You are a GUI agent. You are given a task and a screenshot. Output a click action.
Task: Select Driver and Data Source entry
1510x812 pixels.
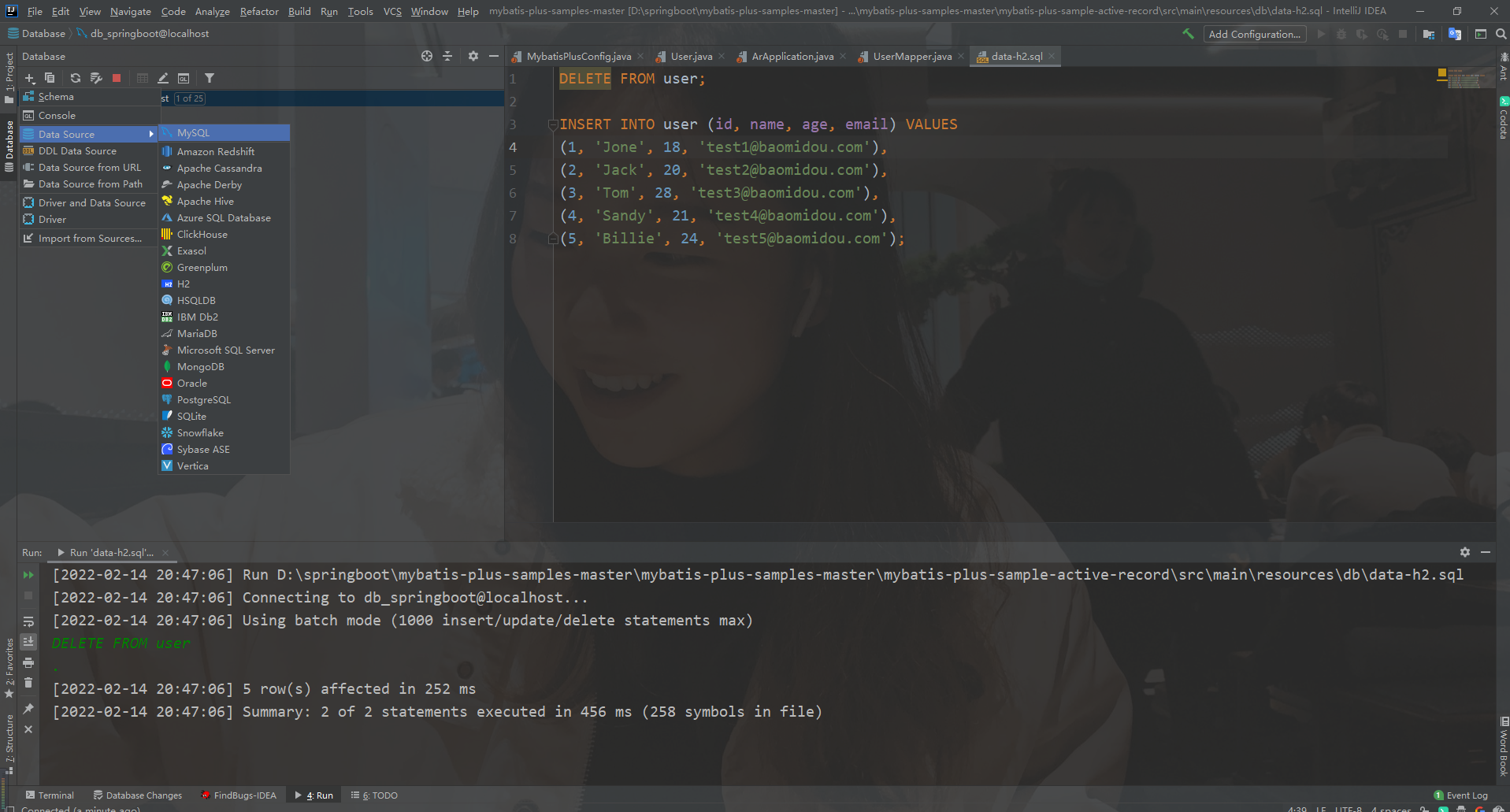coord(89,202)
